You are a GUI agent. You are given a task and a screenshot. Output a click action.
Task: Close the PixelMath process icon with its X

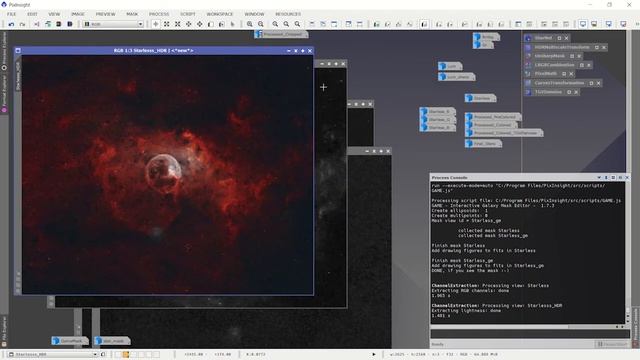tap(571, 74)
